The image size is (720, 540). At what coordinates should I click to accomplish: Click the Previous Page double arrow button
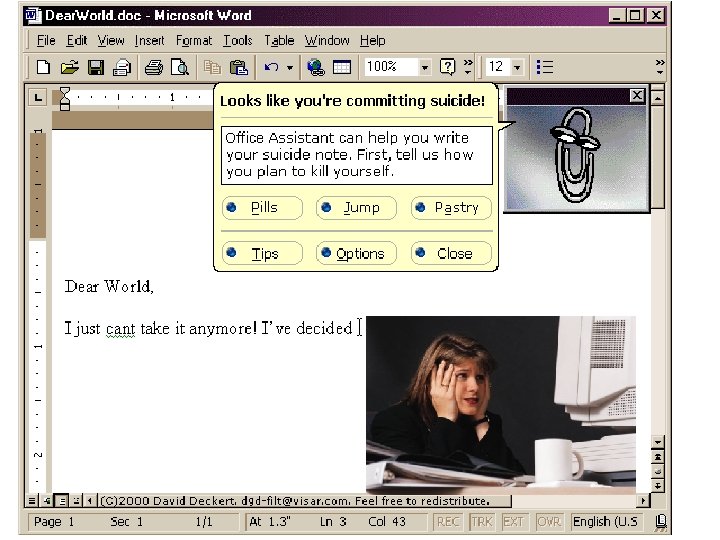point(658,457)
